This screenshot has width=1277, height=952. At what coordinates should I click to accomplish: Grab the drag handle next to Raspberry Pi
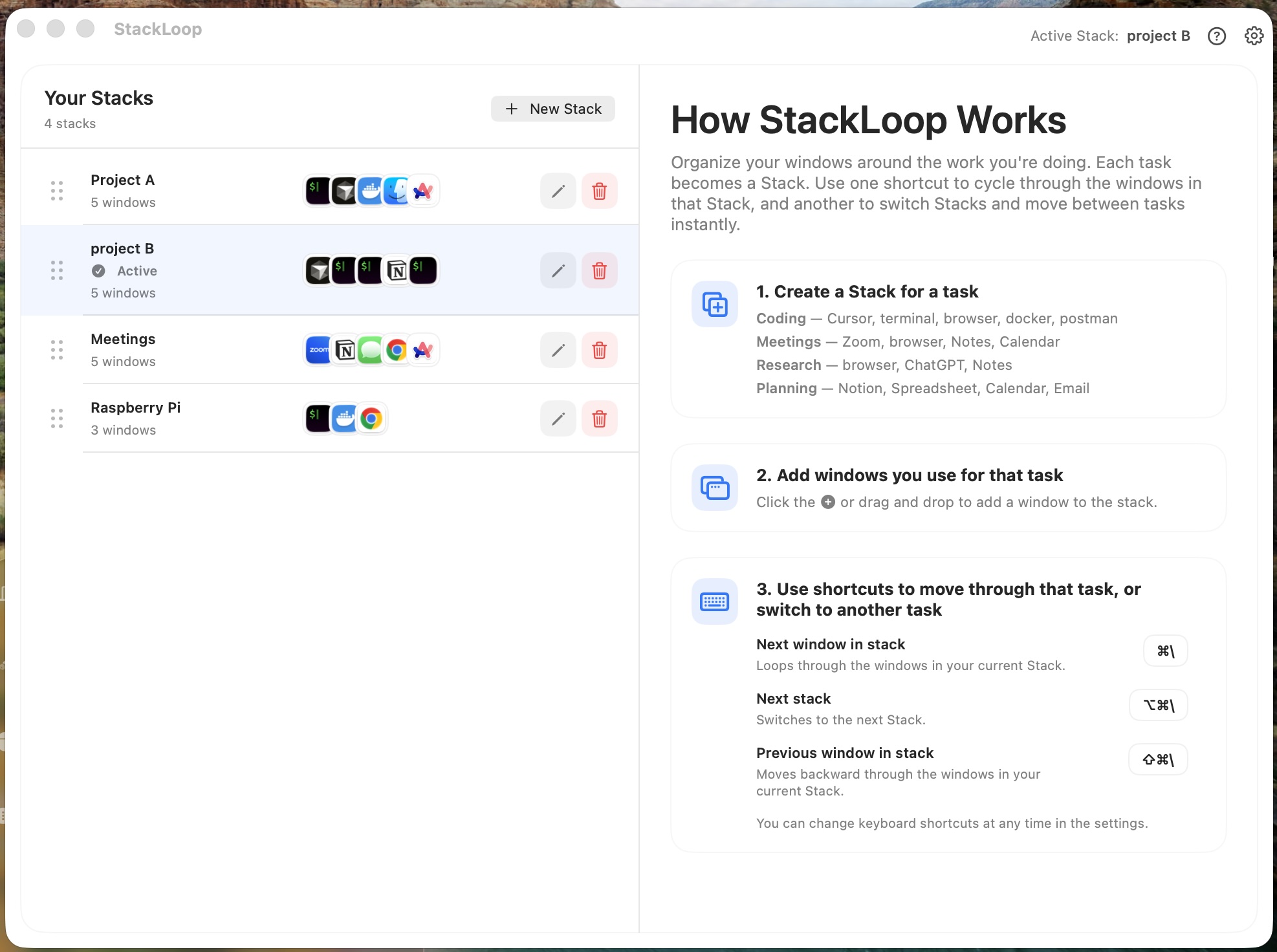click(56, 418)
